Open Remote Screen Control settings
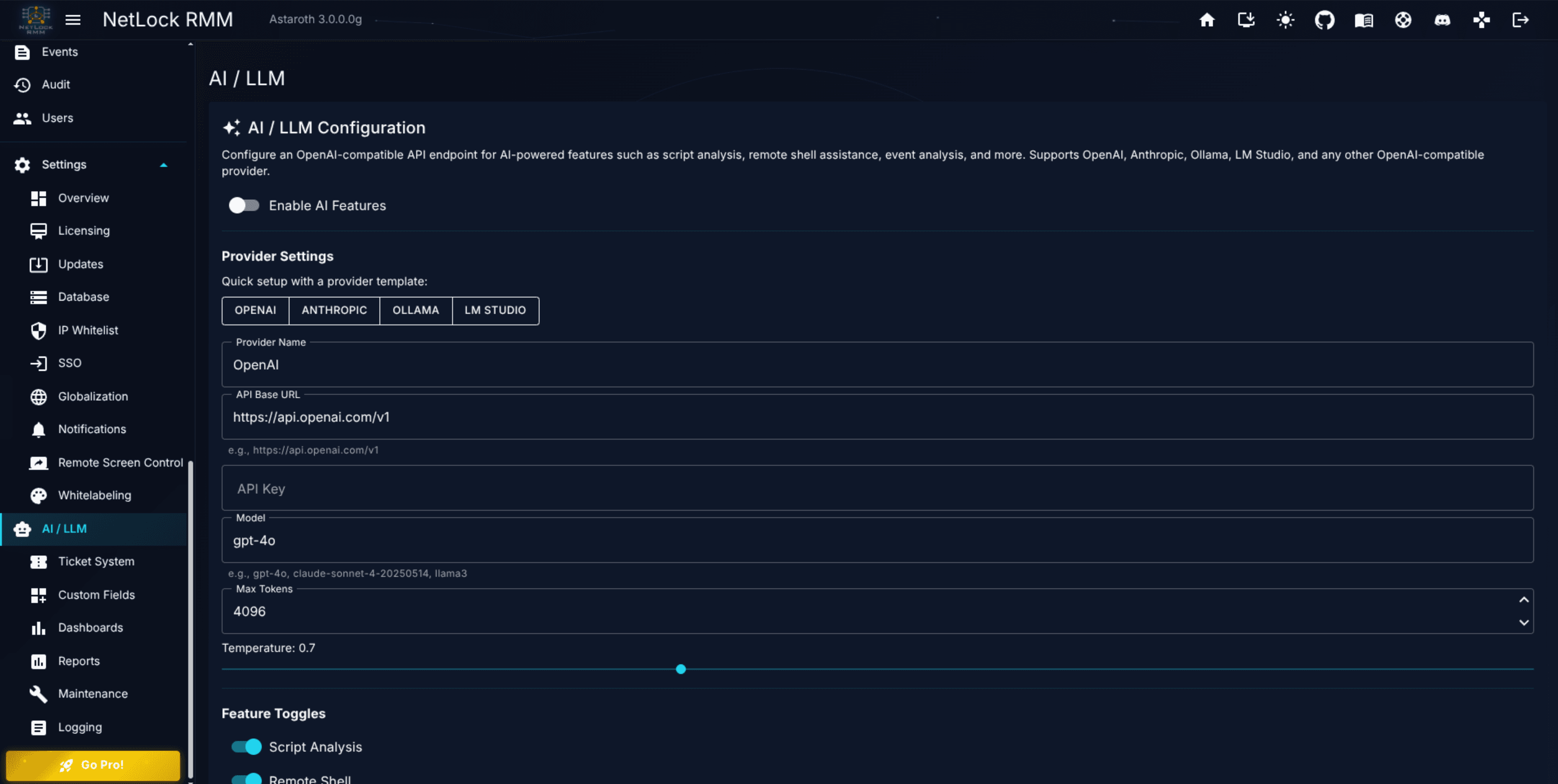 click(x=94, y=462)
